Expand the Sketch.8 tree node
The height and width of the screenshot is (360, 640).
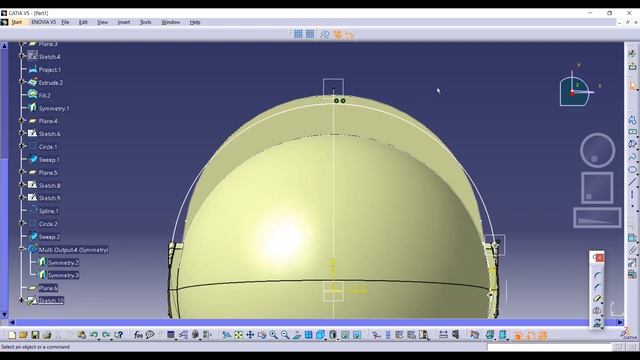pyautogui.click(x=22, y=184)
